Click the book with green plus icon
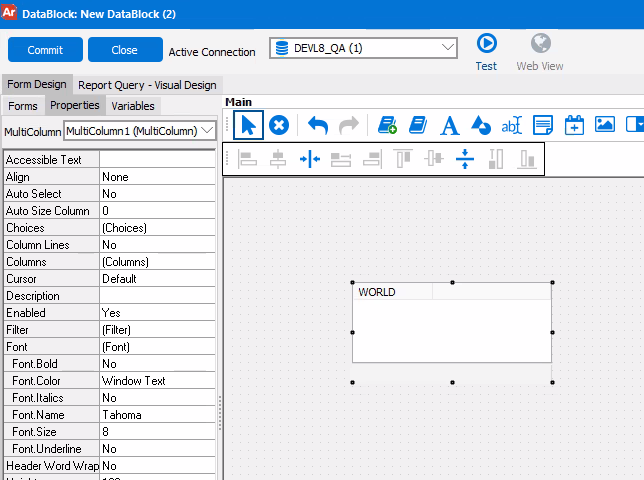The image size is (644, 480). tap(387, 125)
